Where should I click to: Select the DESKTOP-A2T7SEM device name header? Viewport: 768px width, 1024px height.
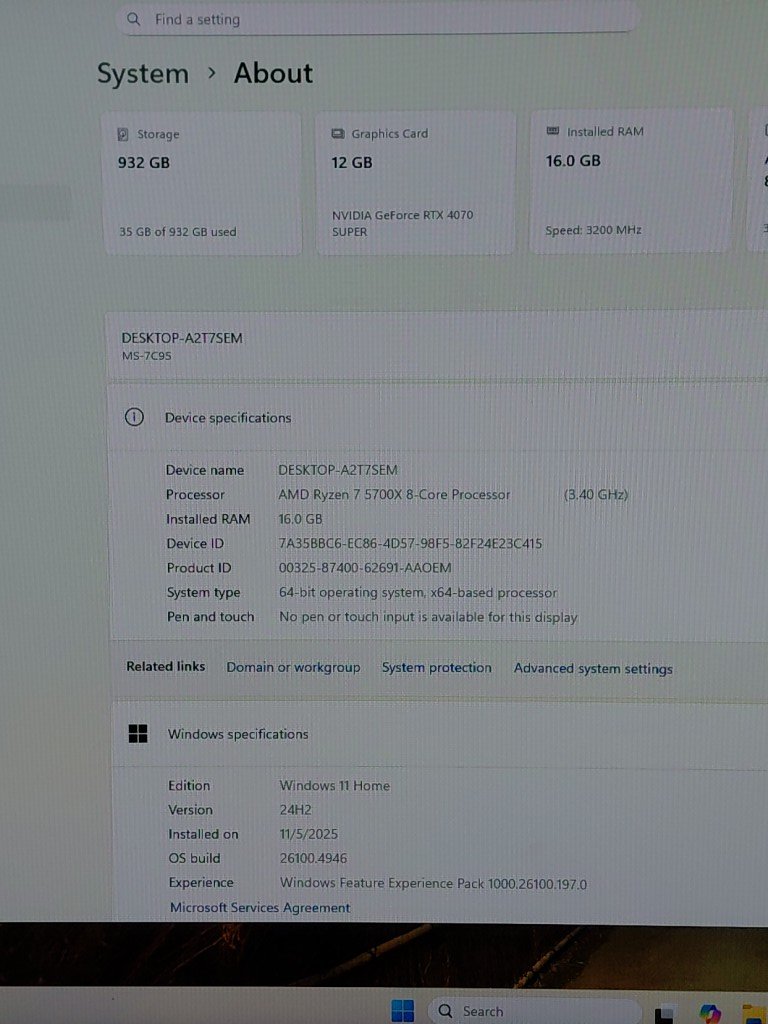tap(182, 338)
